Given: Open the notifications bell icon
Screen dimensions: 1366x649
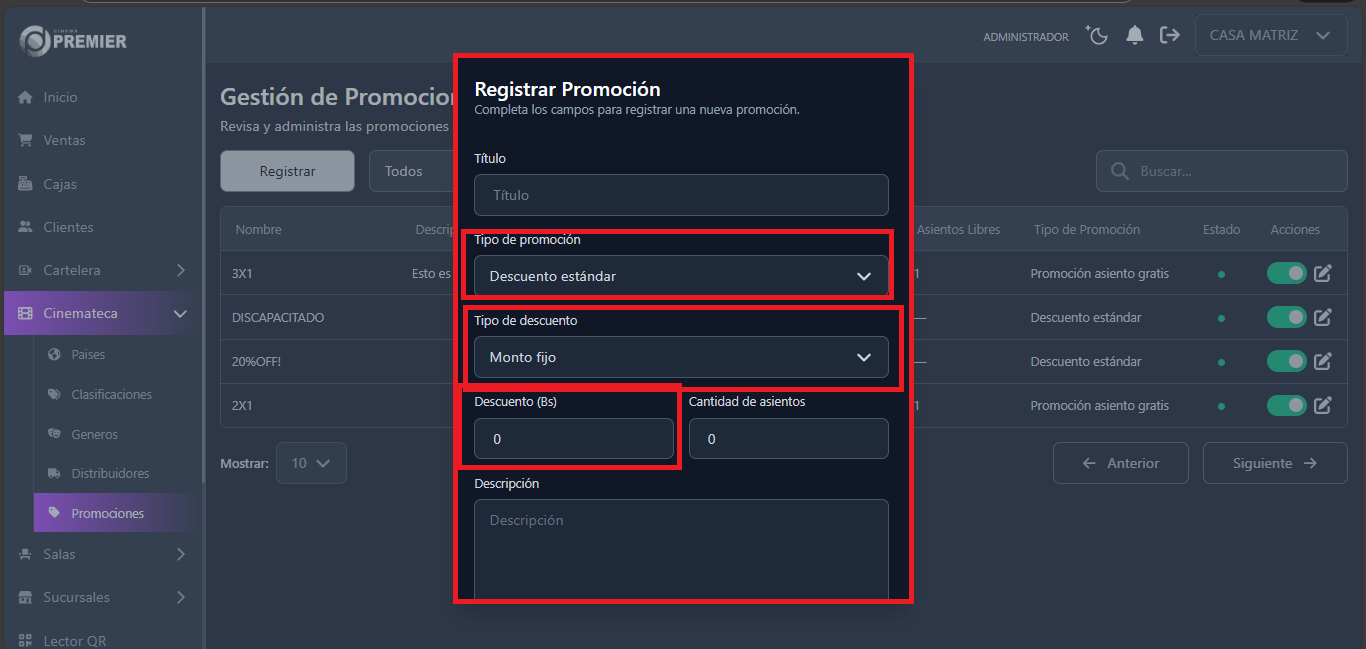Looking at the screenshot, I should tap(1134, 35).
